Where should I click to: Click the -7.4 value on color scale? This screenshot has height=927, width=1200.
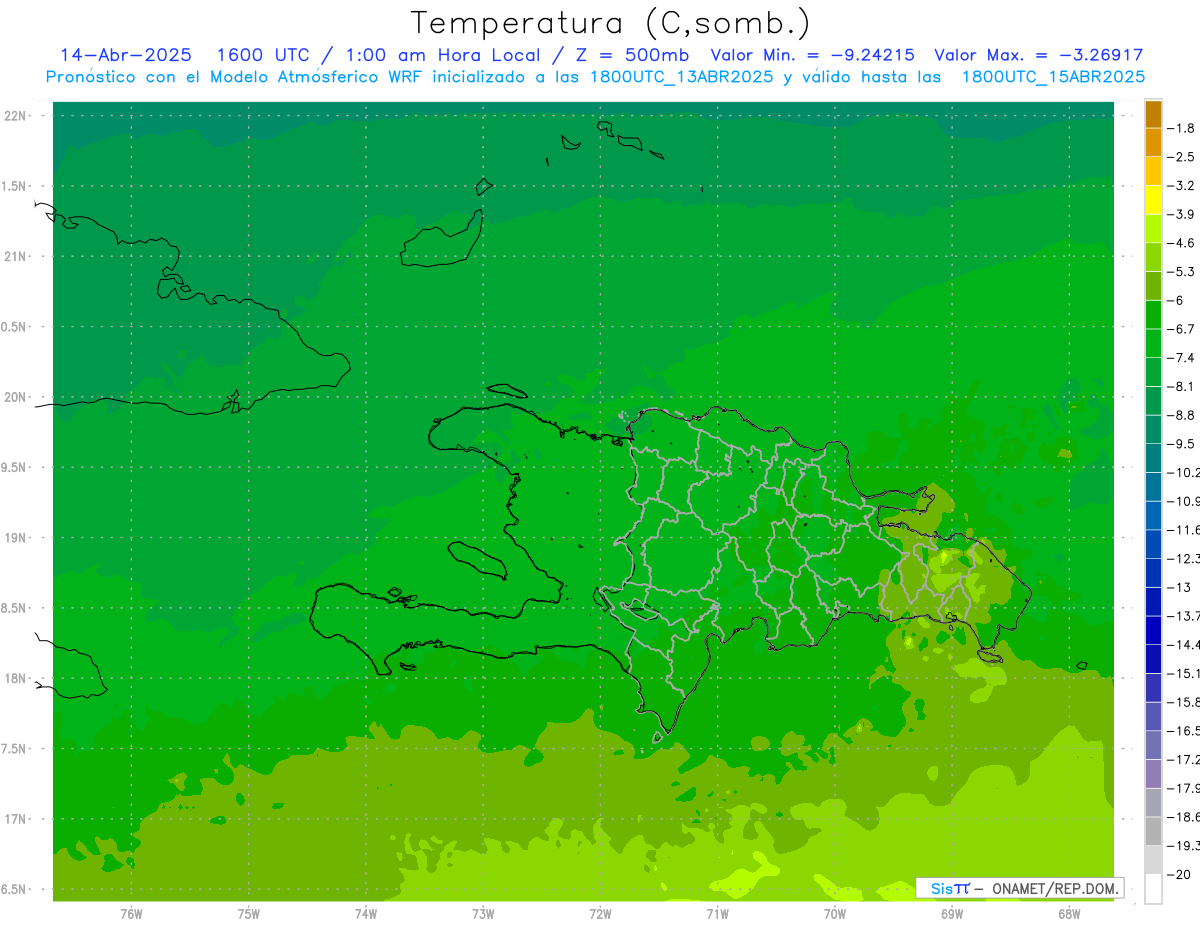pos(1181,357)
